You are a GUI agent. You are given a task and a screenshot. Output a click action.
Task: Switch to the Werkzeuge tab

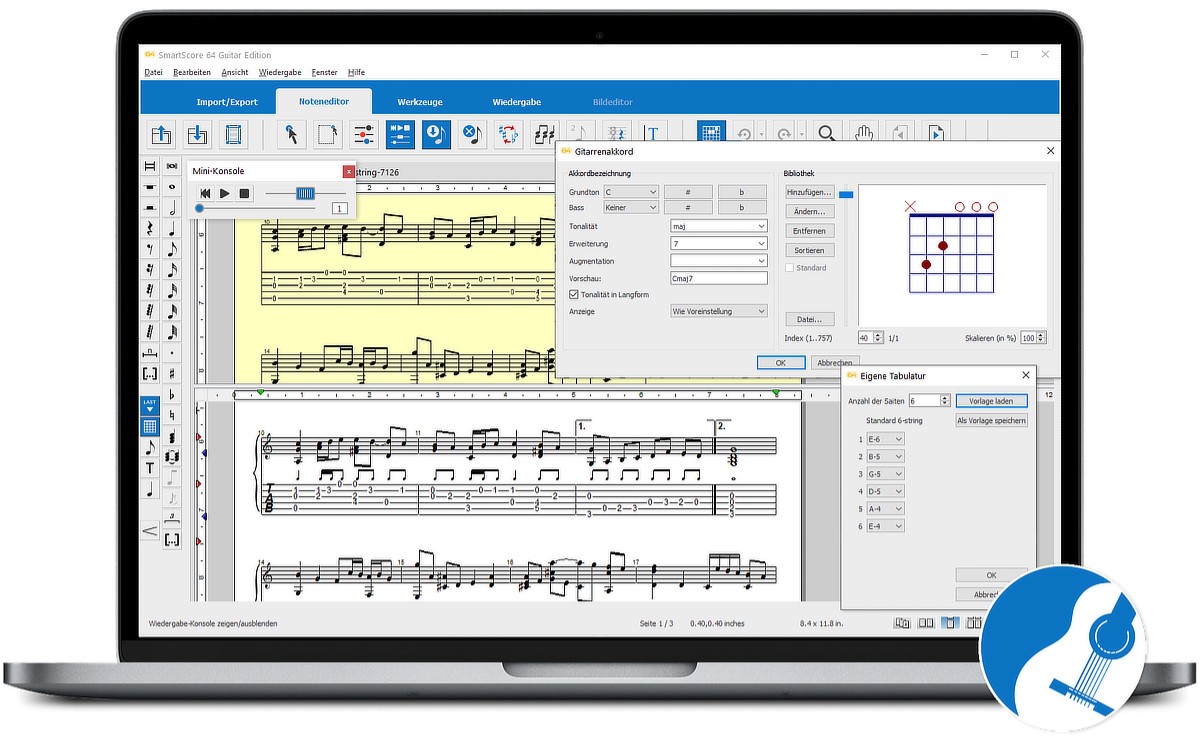420,102
